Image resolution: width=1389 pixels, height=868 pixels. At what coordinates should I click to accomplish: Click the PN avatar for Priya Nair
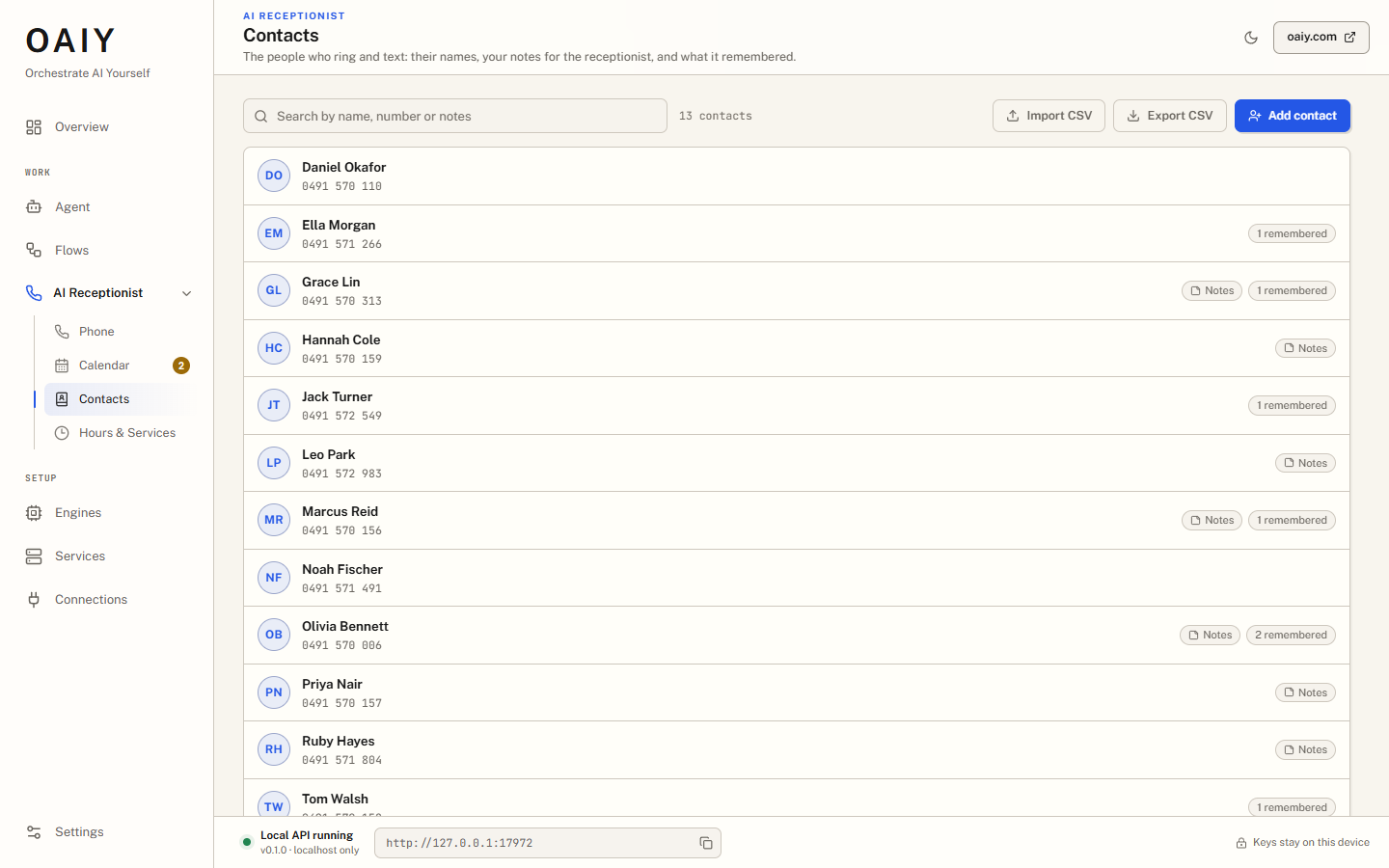(x=274, y=692)
